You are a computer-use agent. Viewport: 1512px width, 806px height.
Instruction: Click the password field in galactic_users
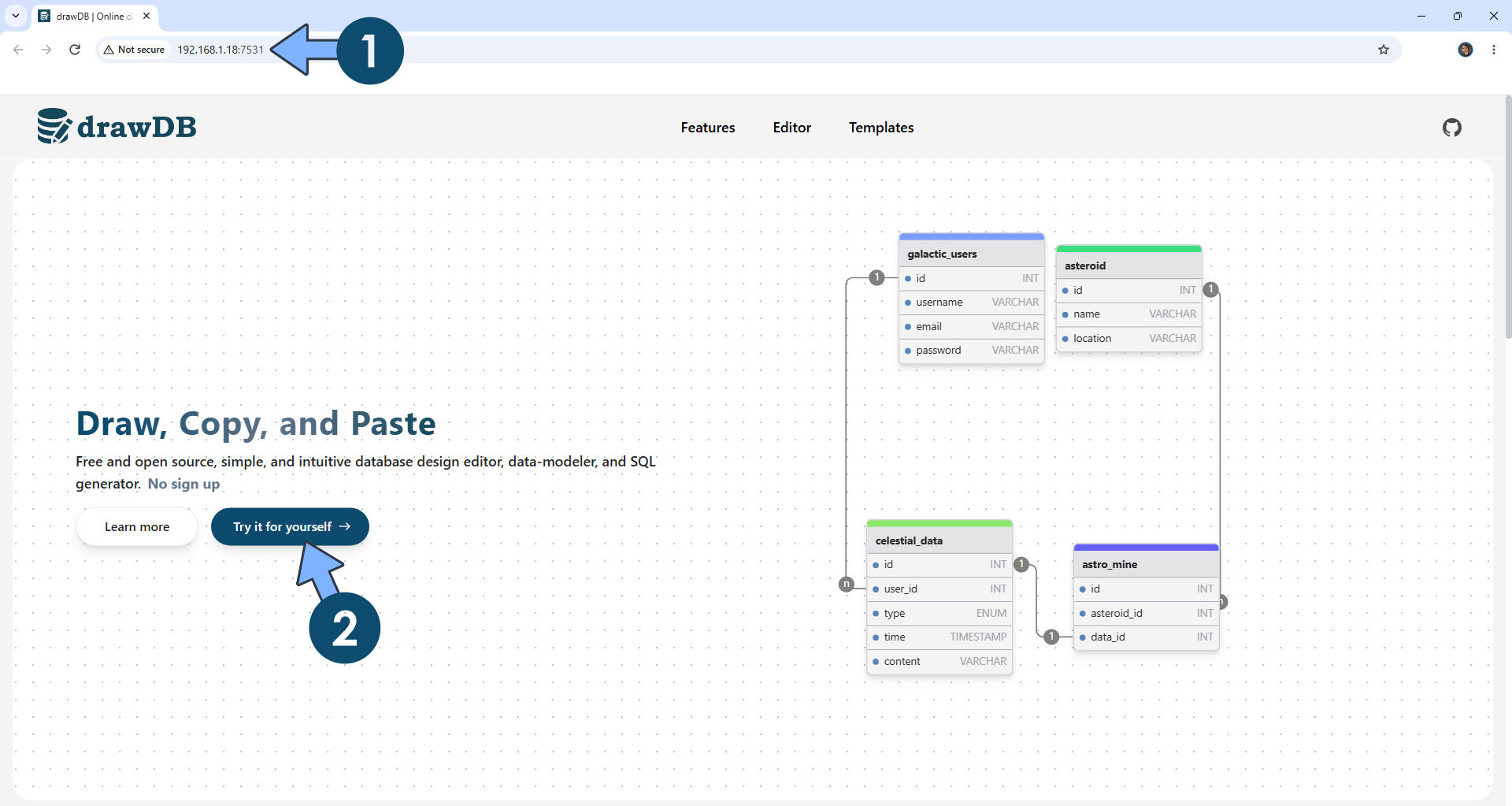point(972,350)
